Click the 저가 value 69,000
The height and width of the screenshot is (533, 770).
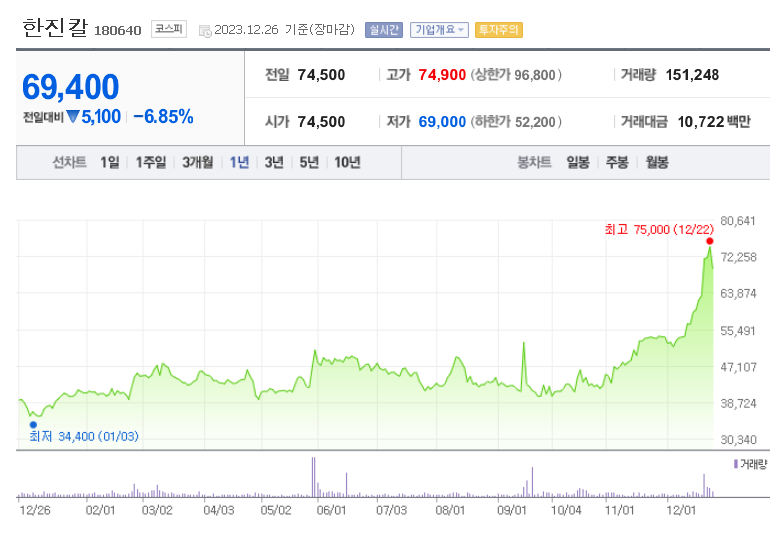click(442, 121)
